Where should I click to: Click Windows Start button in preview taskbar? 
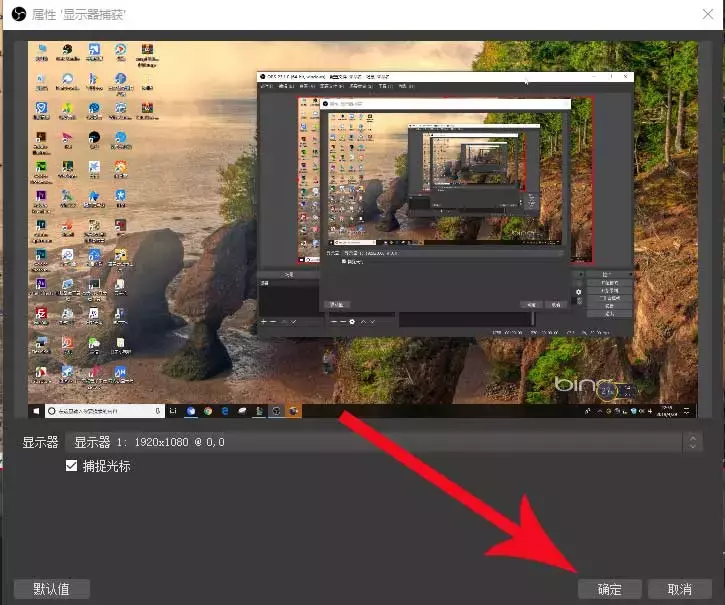(36, 411)
